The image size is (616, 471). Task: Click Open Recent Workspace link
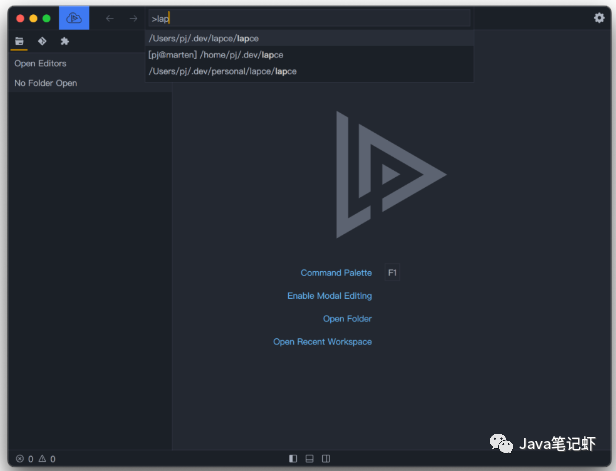click(x=322, y=342)
